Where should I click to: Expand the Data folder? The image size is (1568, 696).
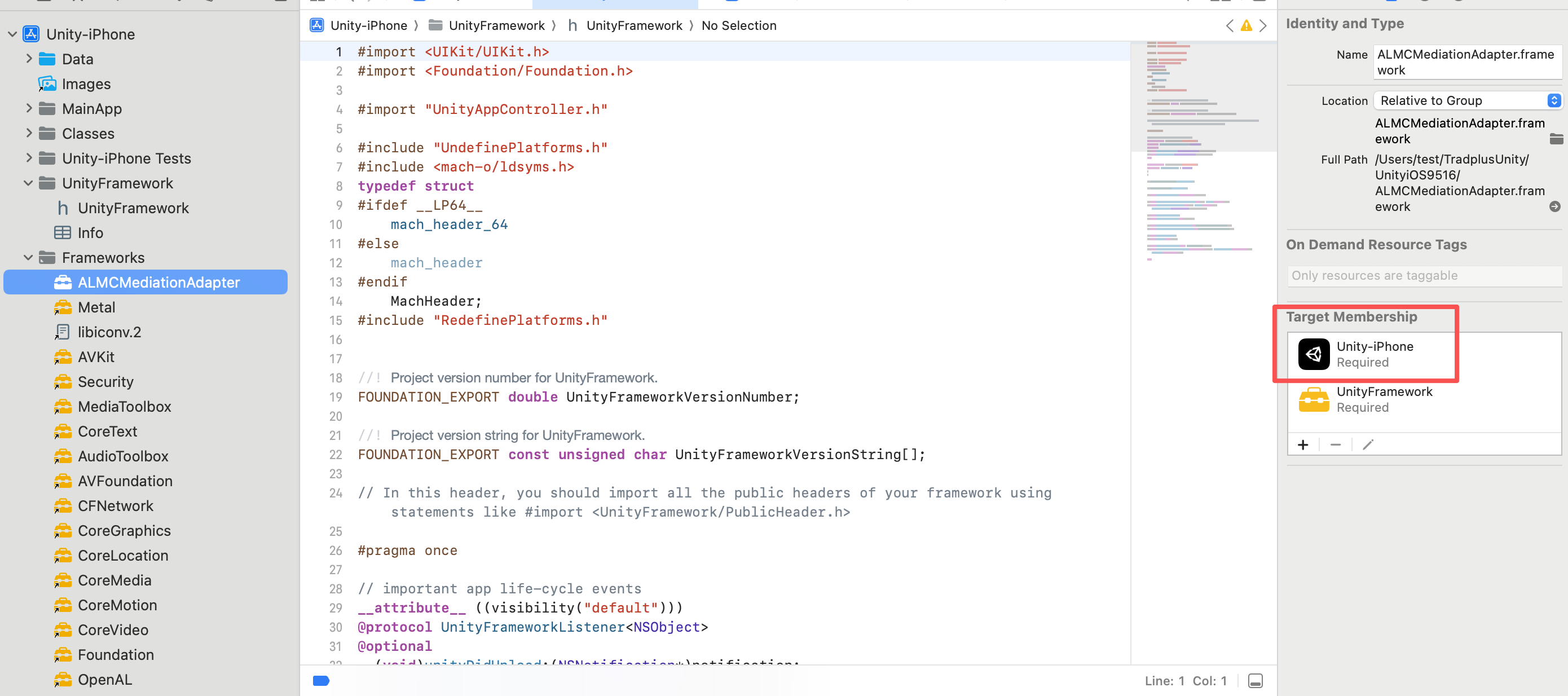point(29,59)
